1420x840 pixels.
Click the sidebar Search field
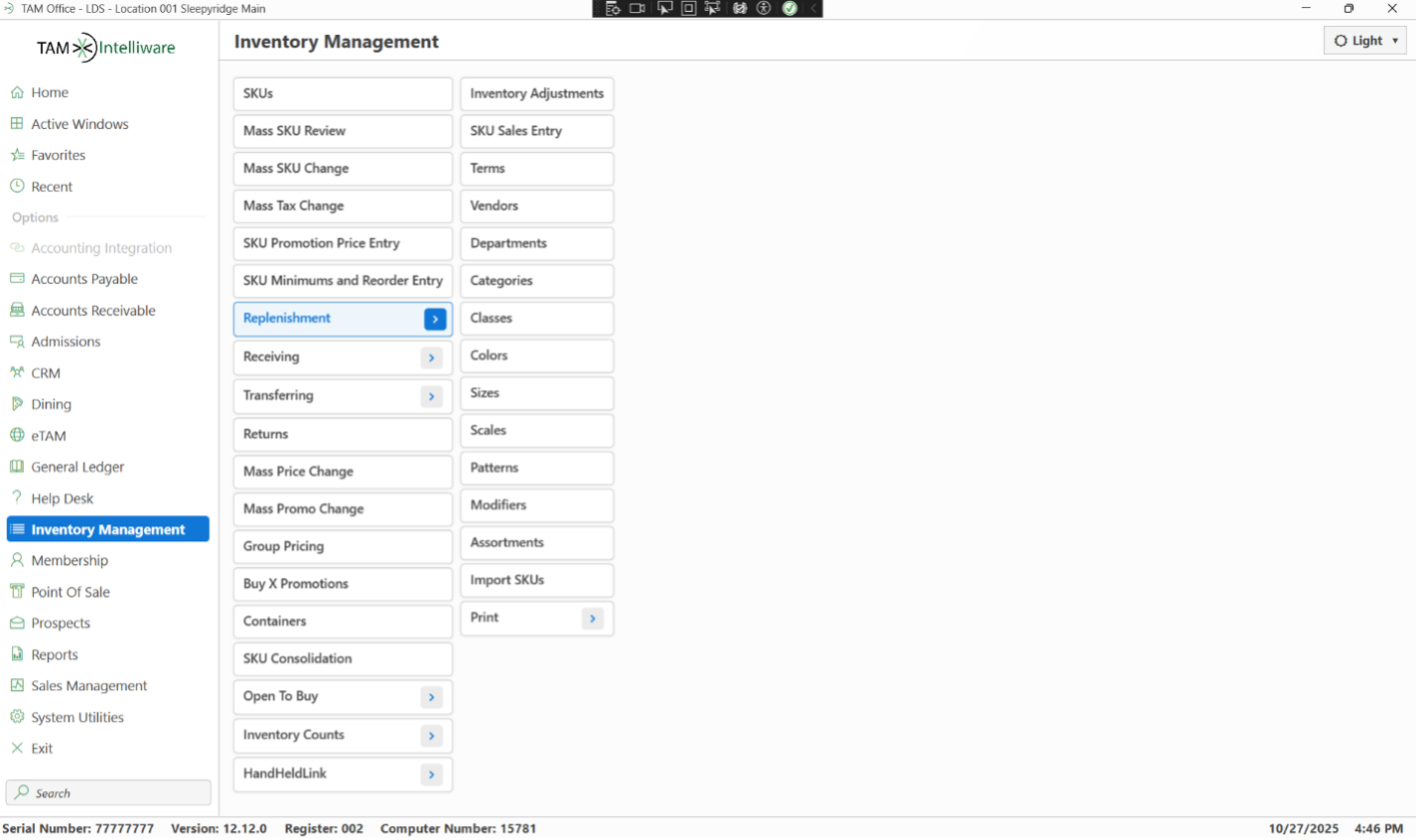pyautogui.click(x=108, y=792)
